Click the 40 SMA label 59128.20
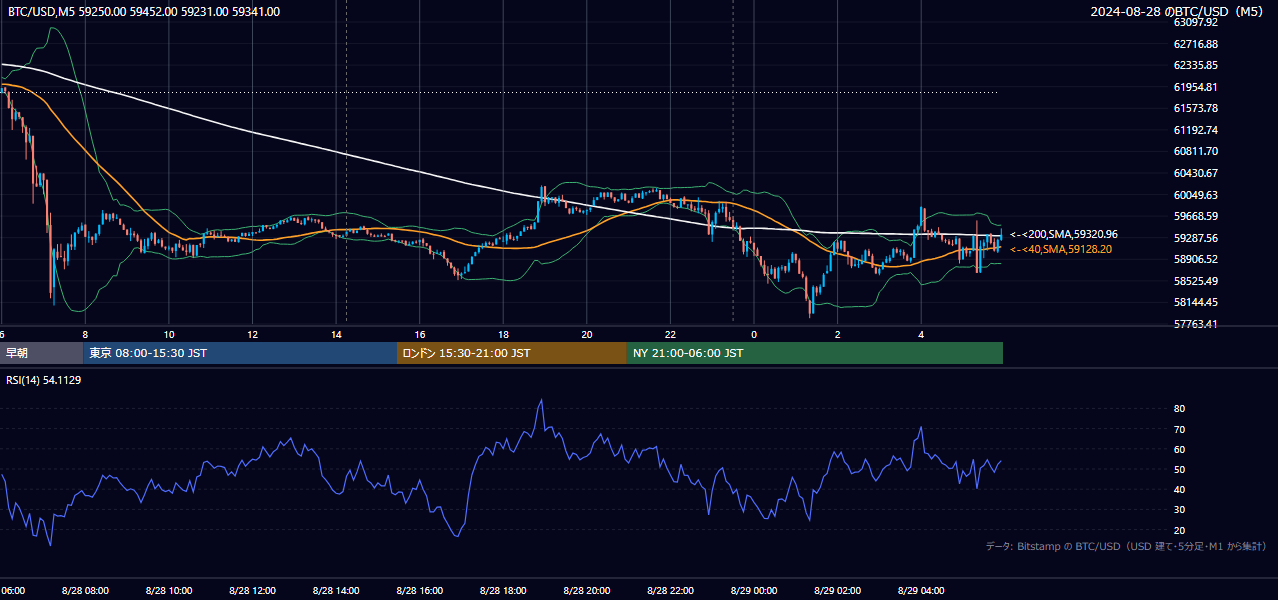This screenshot has width=1278, height=600. 1061,249
